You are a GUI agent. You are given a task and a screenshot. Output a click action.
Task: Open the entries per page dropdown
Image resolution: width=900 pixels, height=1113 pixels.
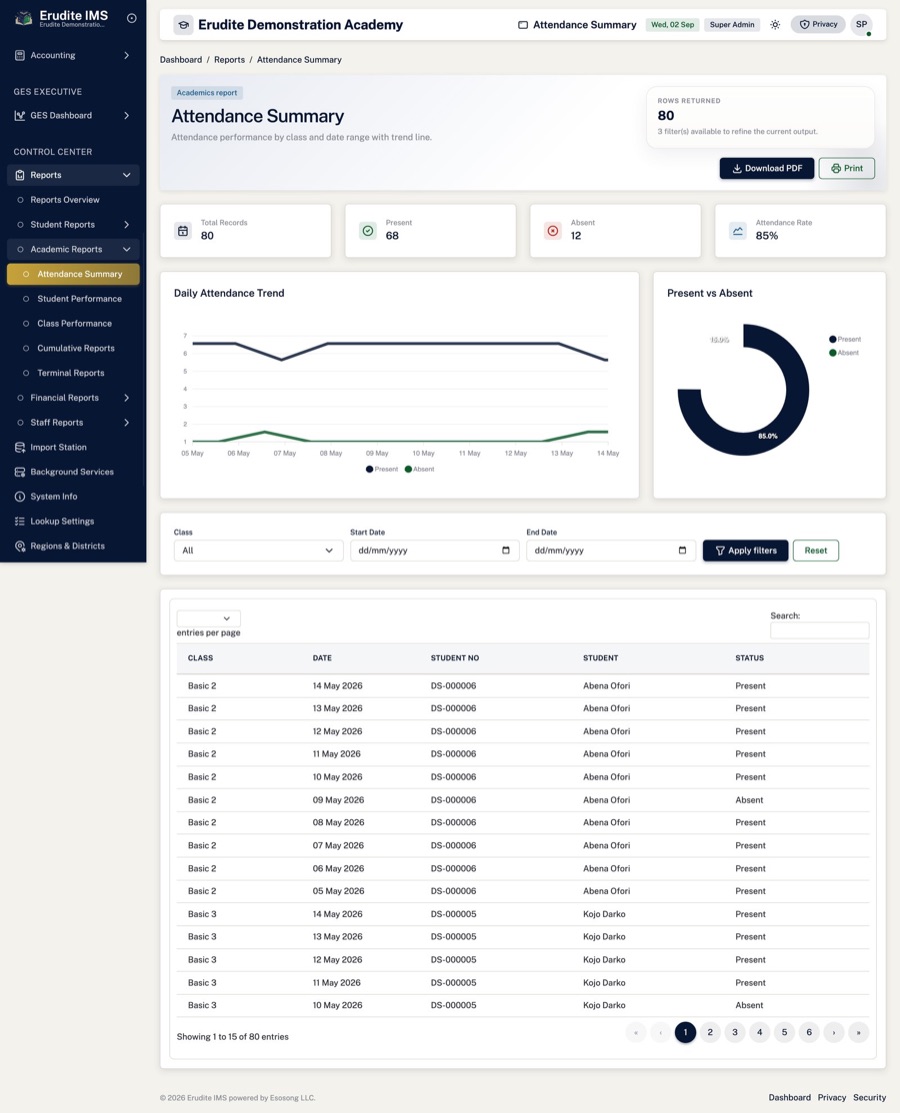click(x=209, y=618)
